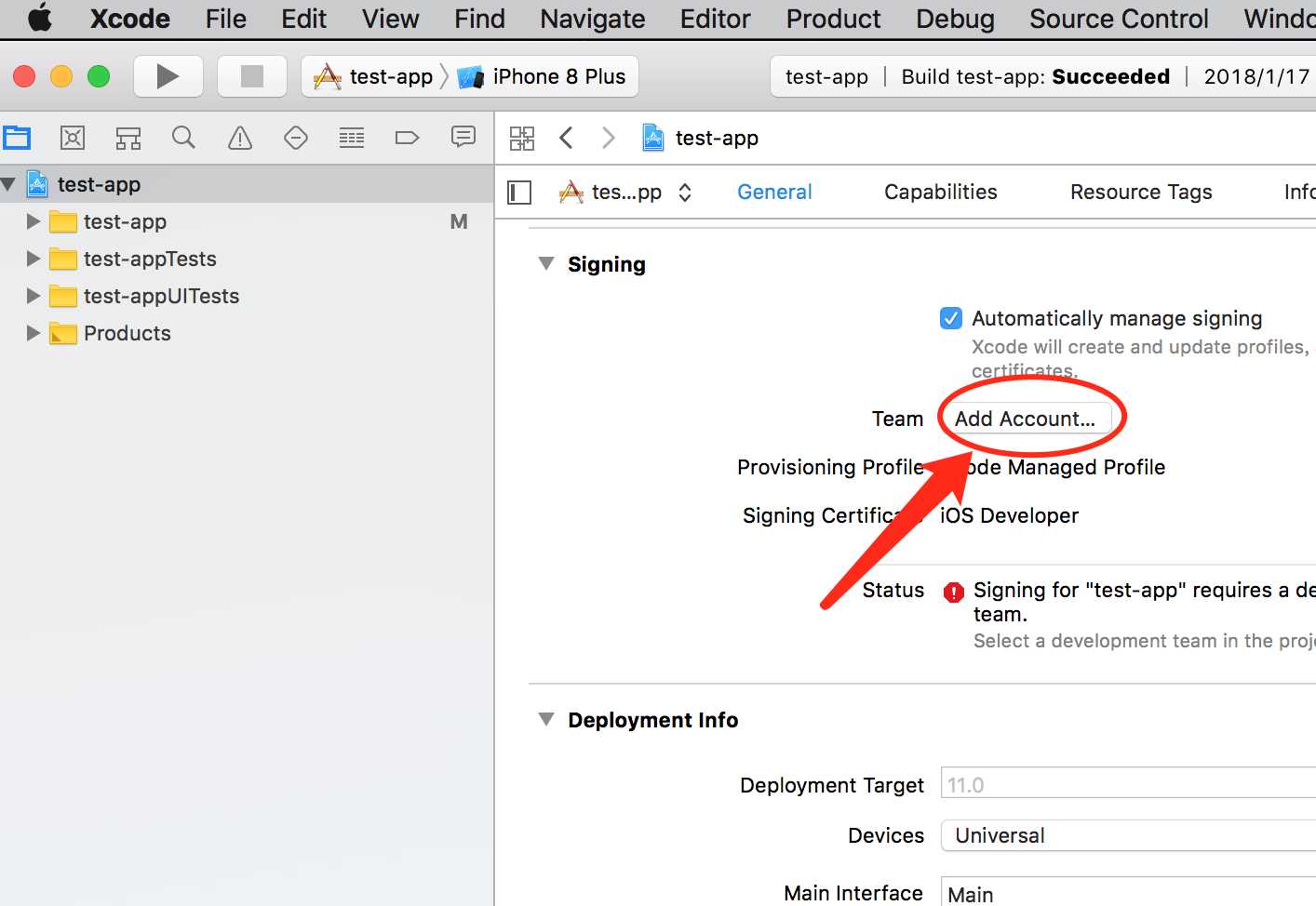The image size is (1316, 906).
Task: Open the View menu
Action: click(391, 19)
